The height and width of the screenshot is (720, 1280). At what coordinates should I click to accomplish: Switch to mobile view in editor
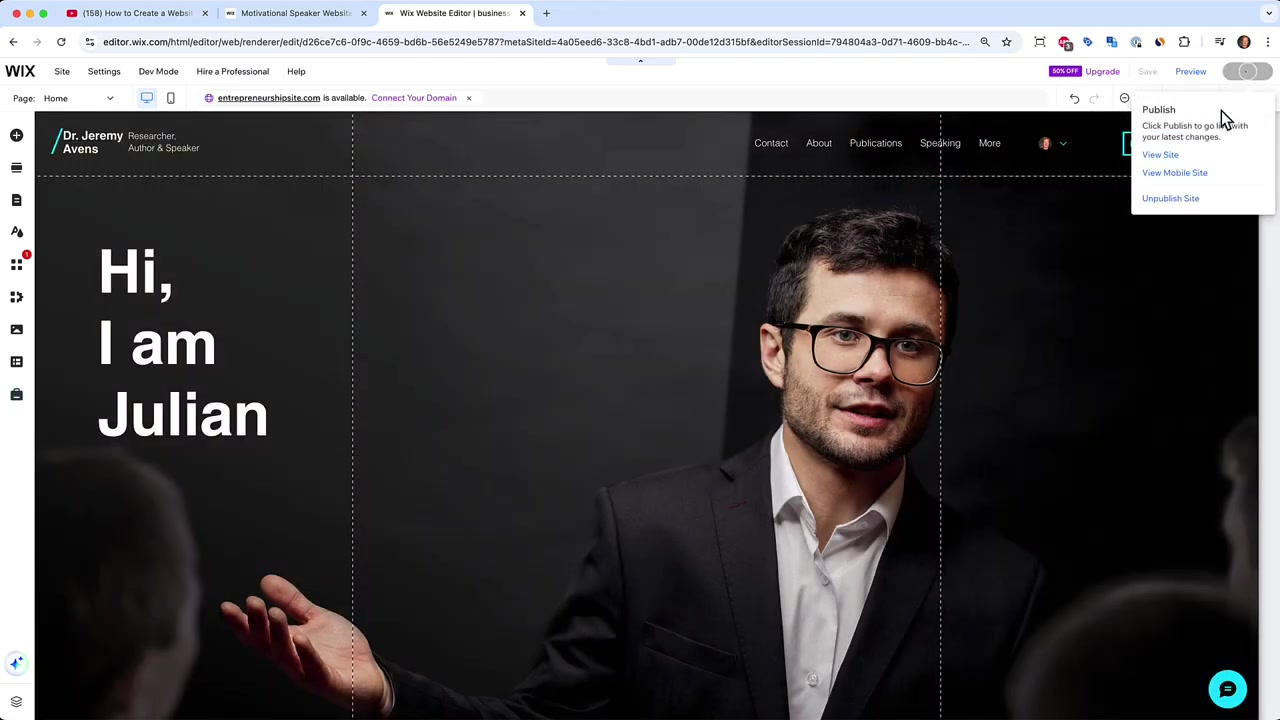171,98
